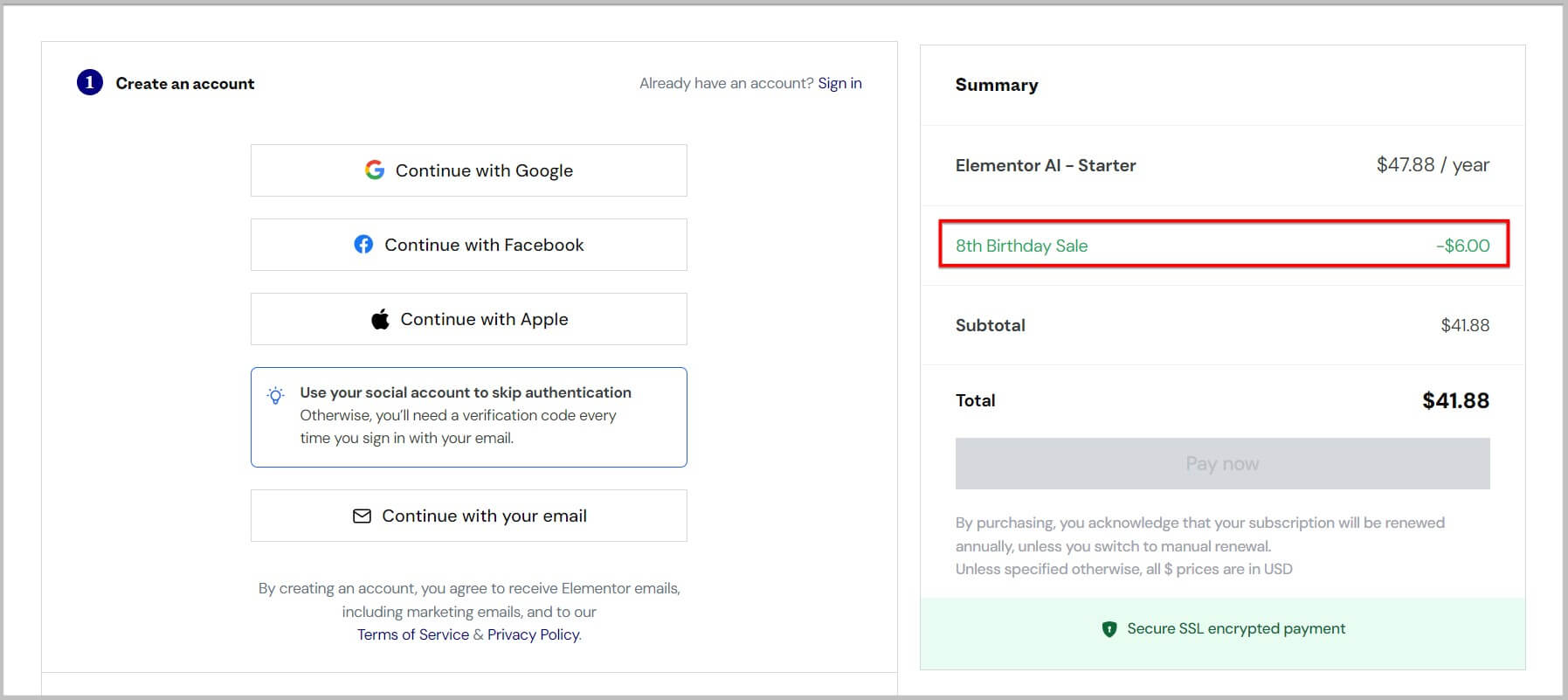Click the Apple logo icon

pos(380,319)
